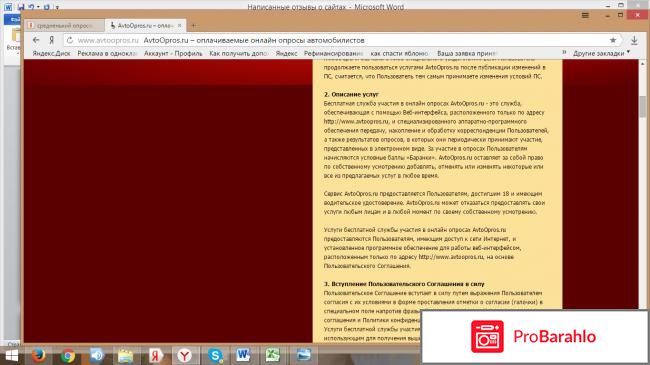
Task: Open File Explorer from the taskbar
Action: [x=126, y=355]
